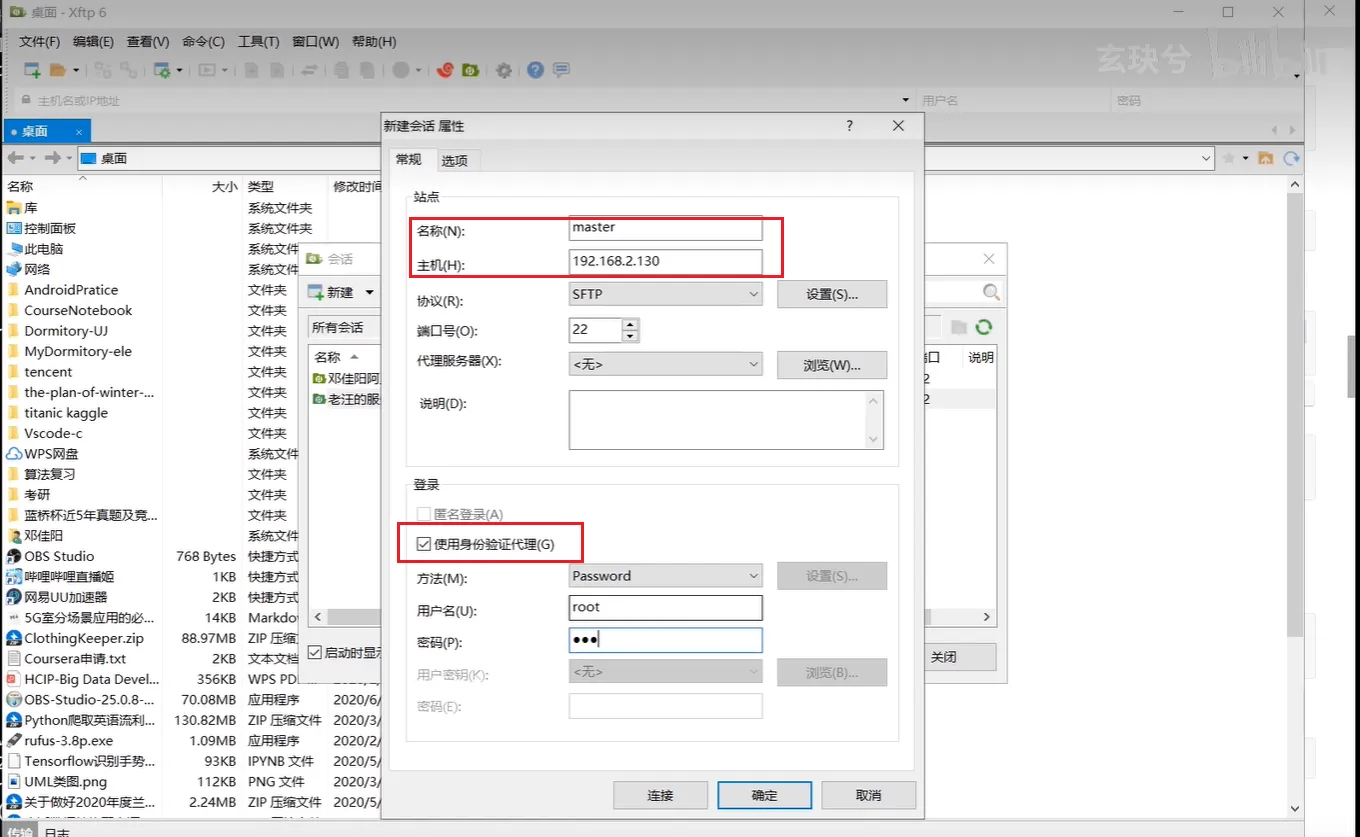1360x837 pixels.
Task: Click the 连接 button
Action: (x=660, y=795)
